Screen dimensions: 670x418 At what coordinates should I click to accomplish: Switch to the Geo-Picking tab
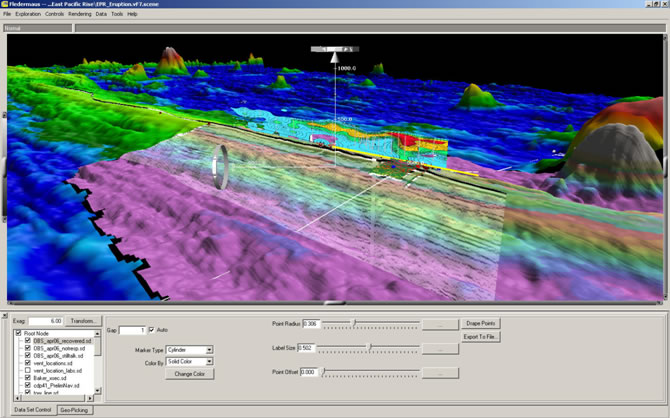[x=75, y=409]
